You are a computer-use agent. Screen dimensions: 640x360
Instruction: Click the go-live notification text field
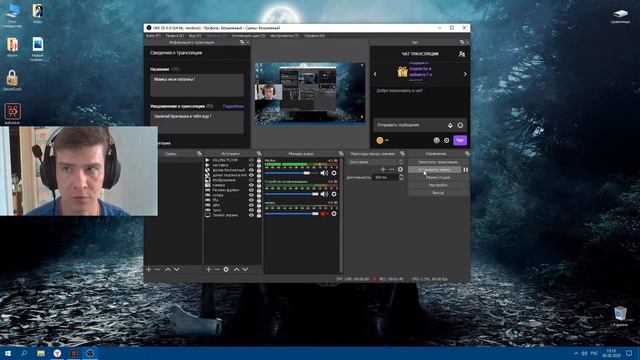[197, 122]
